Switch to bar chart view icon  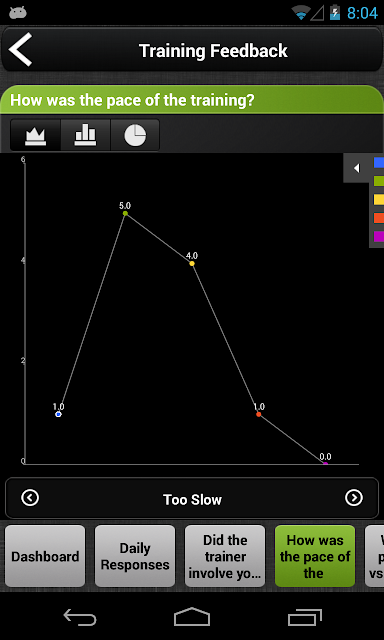85,135
